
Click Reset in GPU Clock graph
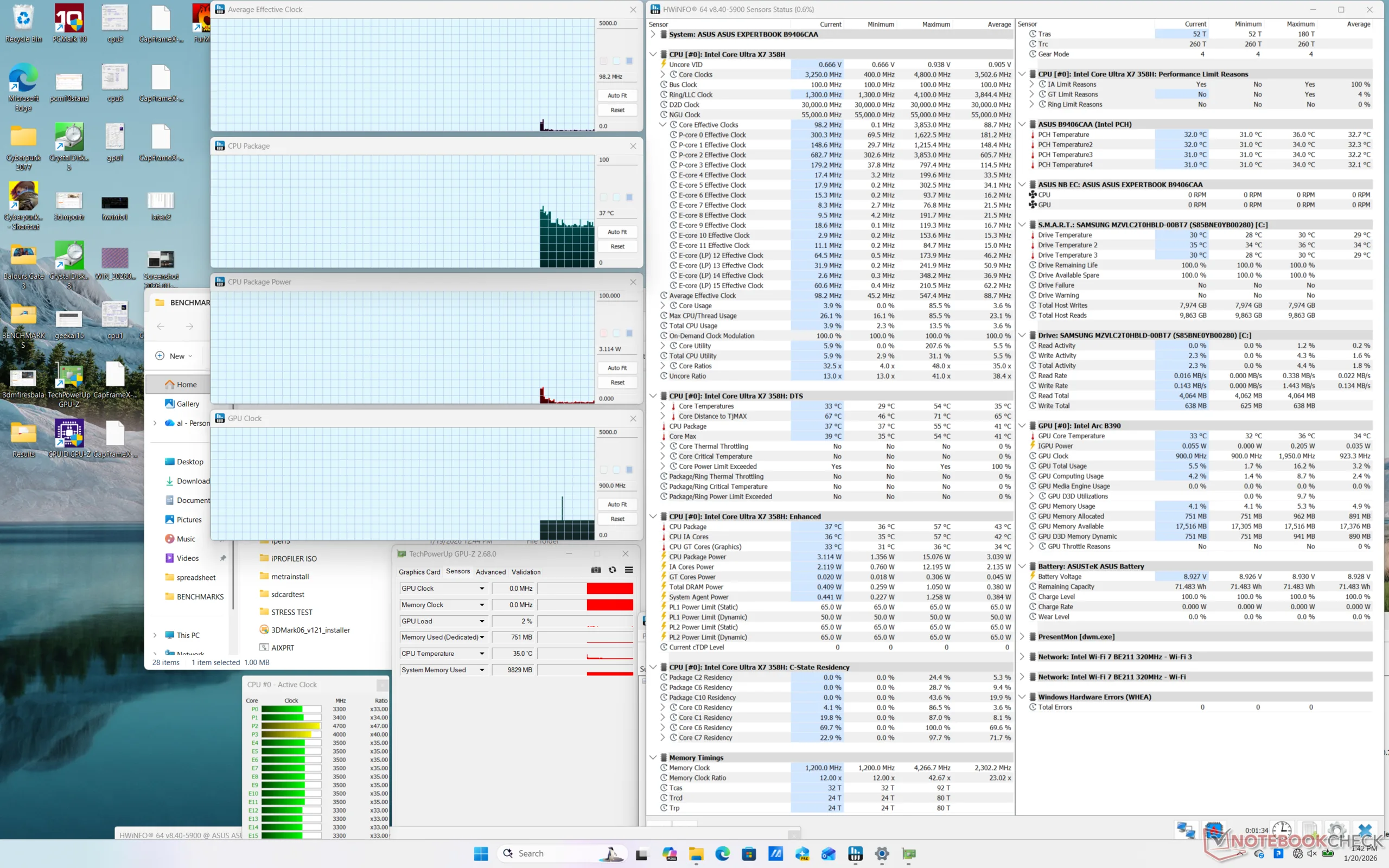617,519
